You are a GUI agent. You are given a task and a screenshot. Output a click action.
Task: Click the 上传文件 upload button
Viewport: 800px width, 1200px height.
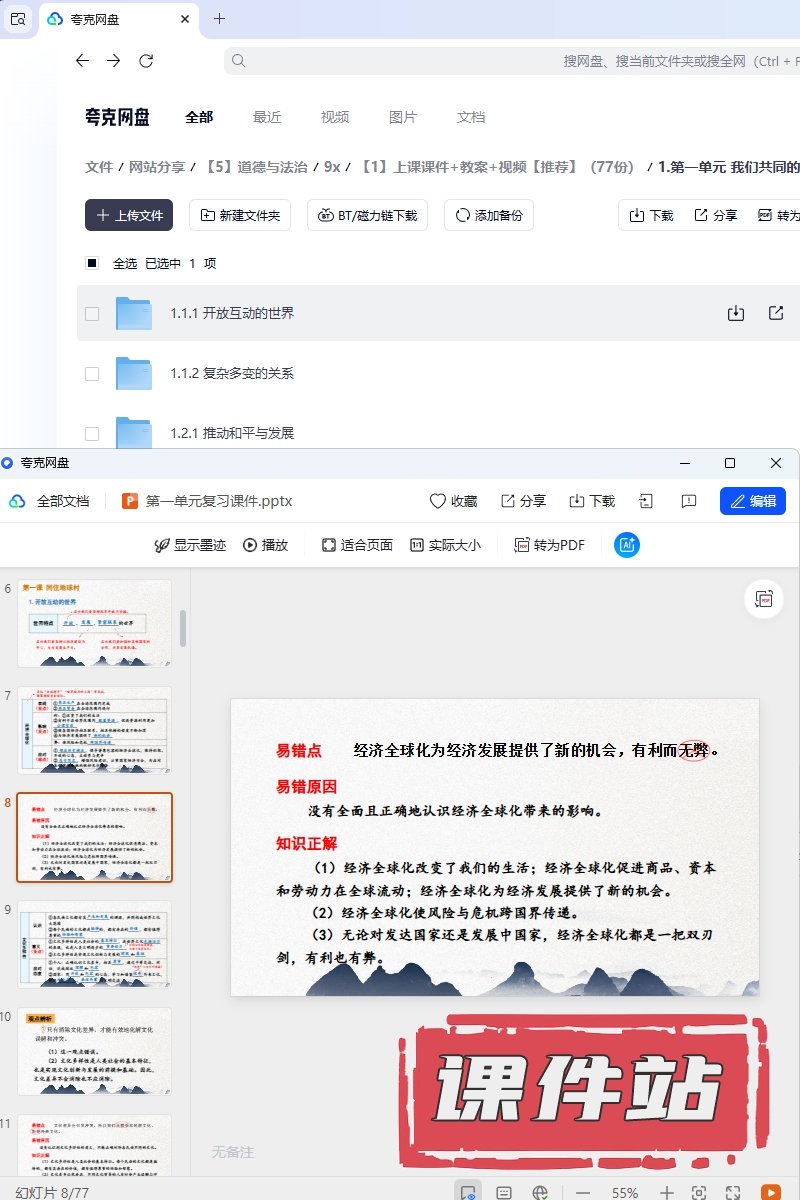coord(129,215)
